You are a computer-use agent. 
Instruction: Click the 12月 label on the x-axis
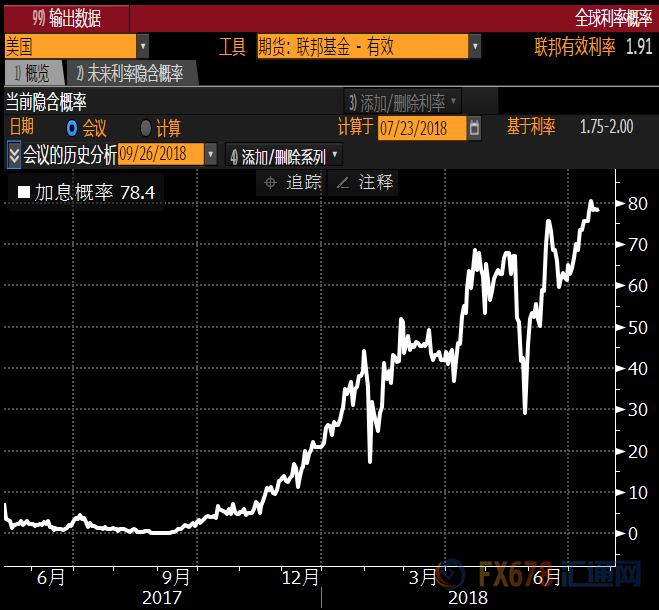pyautogui.click(x=300, y=578)
